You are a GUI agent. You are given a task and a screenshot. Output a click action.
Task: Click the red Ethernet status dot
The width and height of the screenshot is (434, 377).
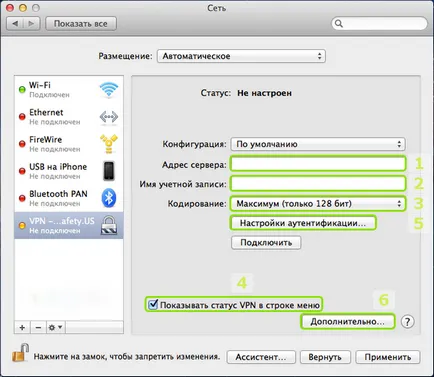point(22,117)
